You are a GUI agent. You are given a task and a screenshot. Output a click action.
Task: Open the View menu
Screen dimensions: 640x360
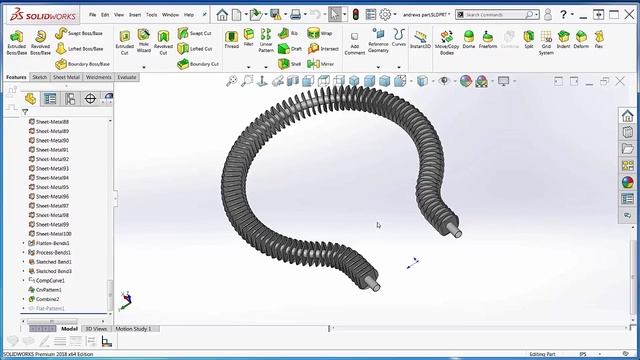click(119, 15)
